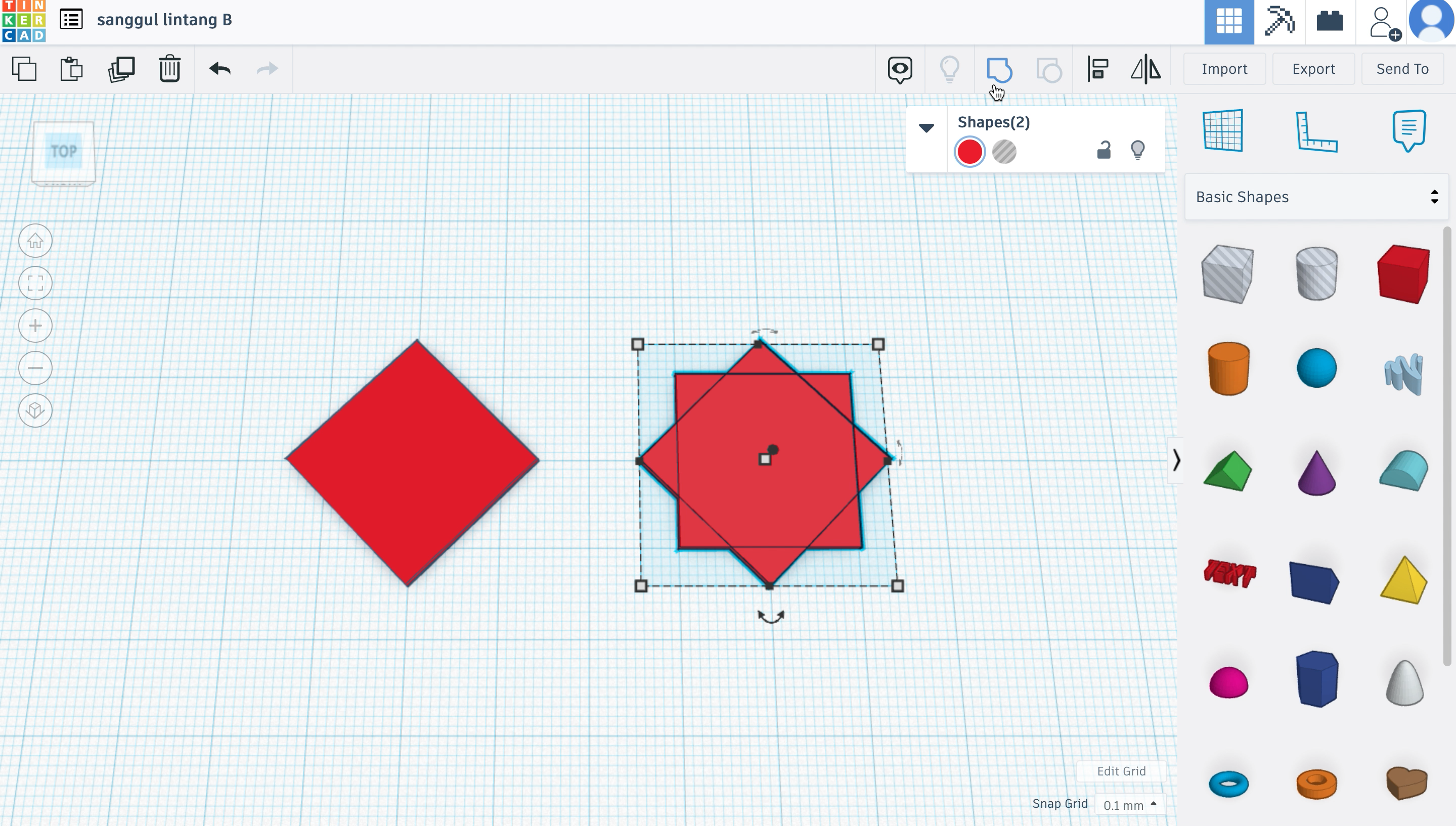Viewport: 1456px width, 826px height.
Task: Click the Duplicate and repeat icon
Action: coord(121,69)
